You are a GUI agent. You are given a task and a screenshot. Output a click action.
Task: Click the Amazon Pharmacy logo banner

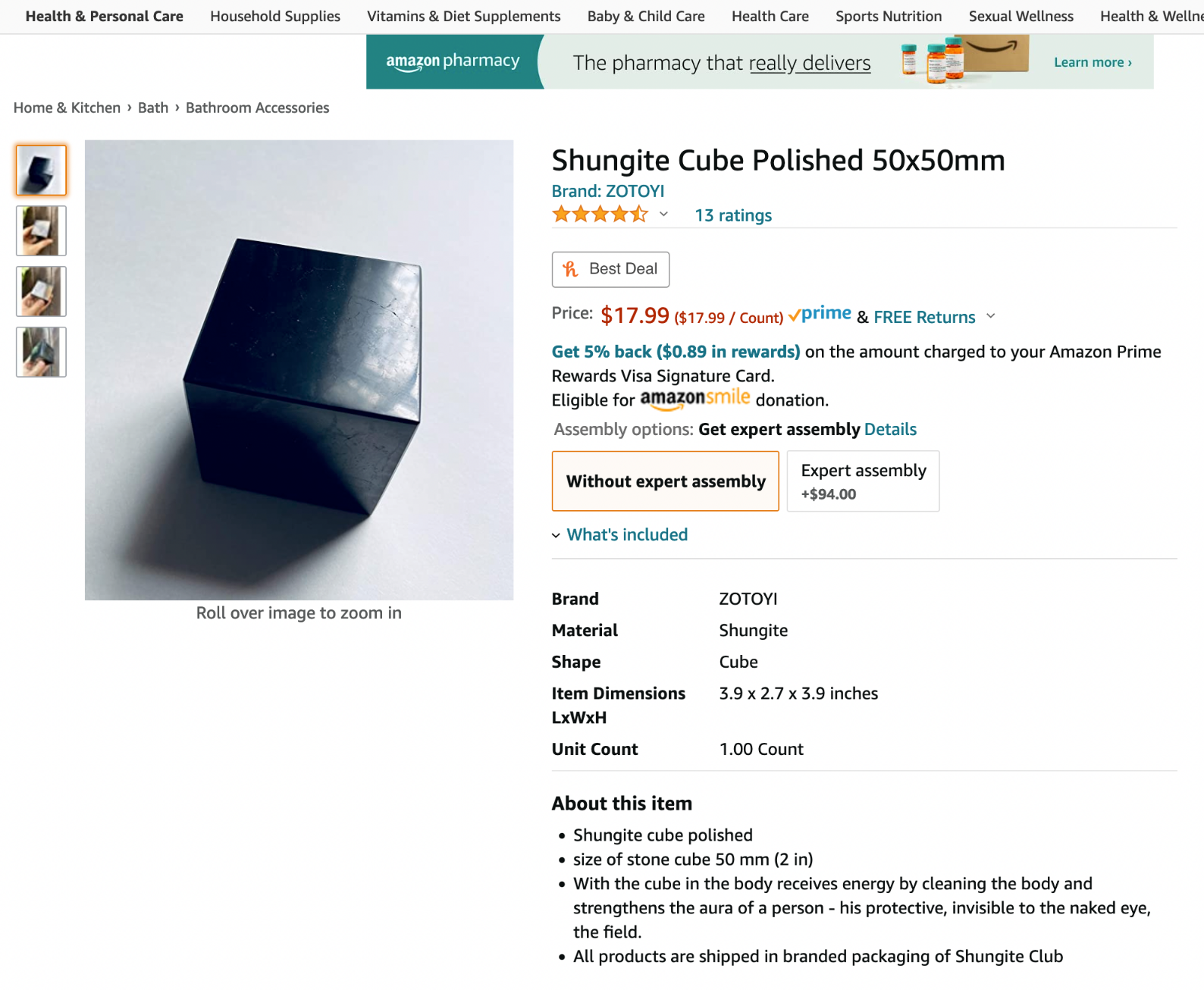pos(453,61)
